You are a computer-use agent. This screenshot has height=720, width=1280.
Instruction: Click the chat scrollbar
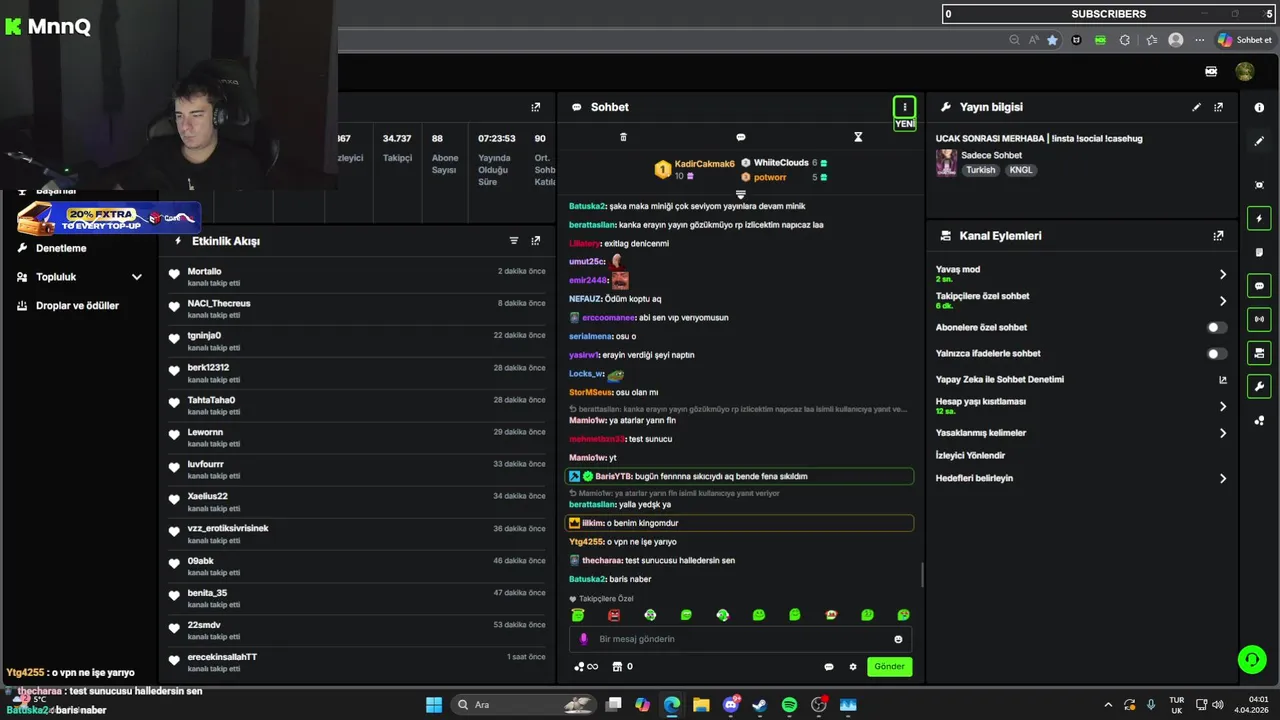point(922,575)
